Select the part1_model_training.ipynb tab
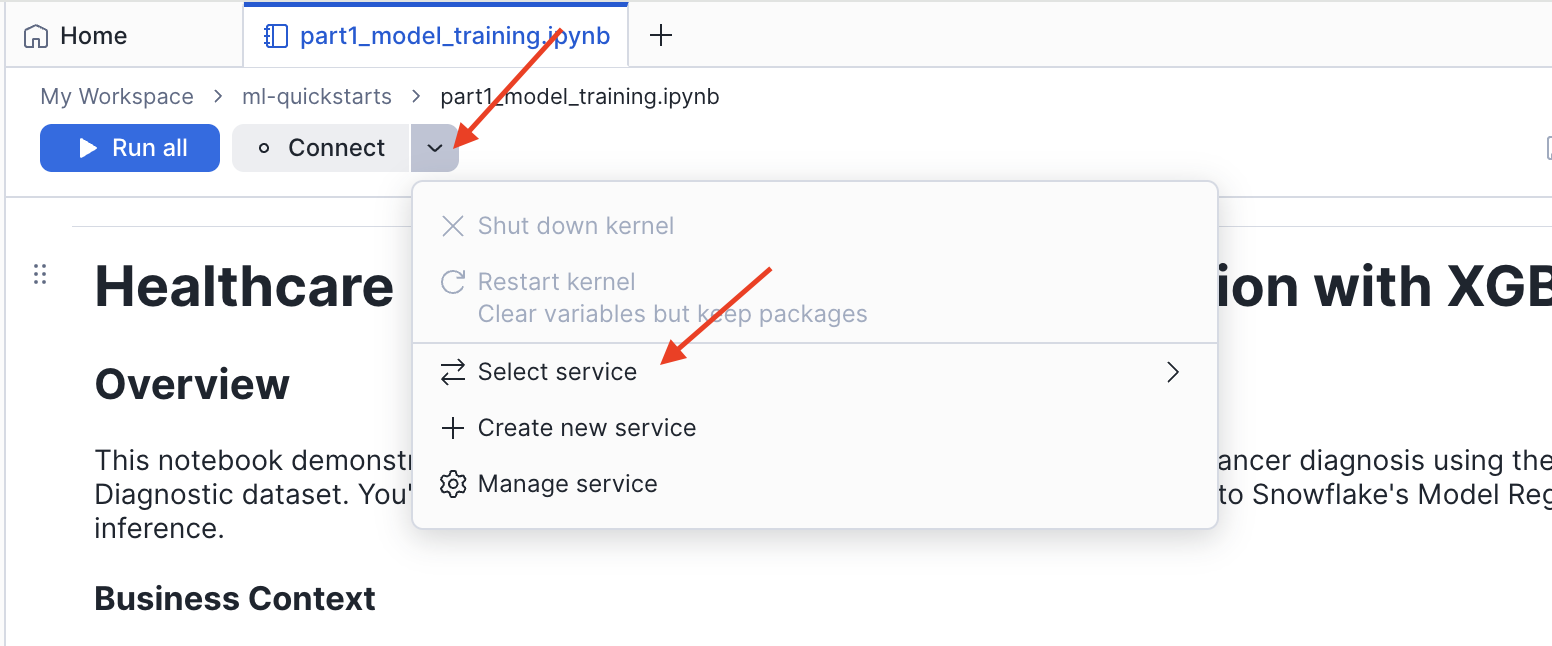Screen dimensions: 1552x646 pos(455,36)
